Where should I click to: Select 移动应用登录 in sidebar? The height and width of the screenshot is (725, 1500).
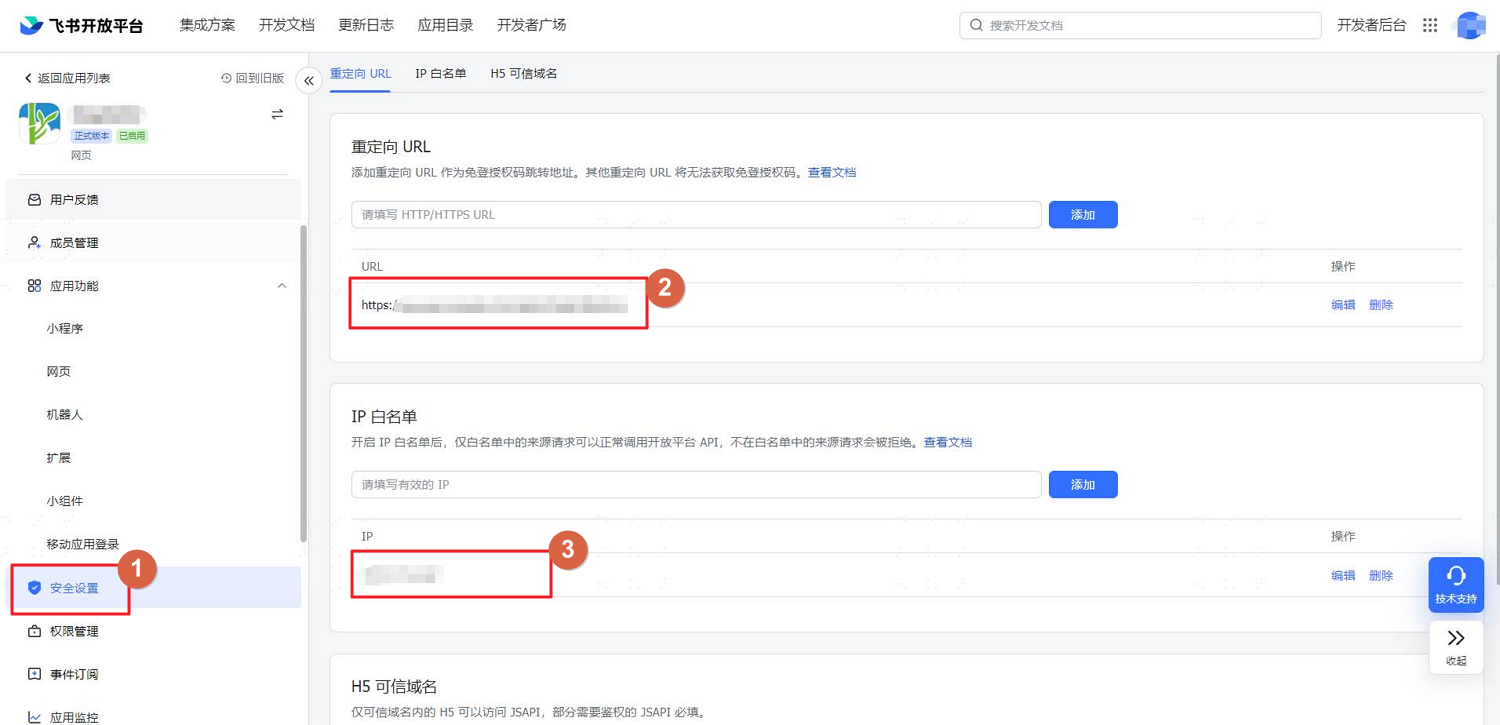coord(82,545)
